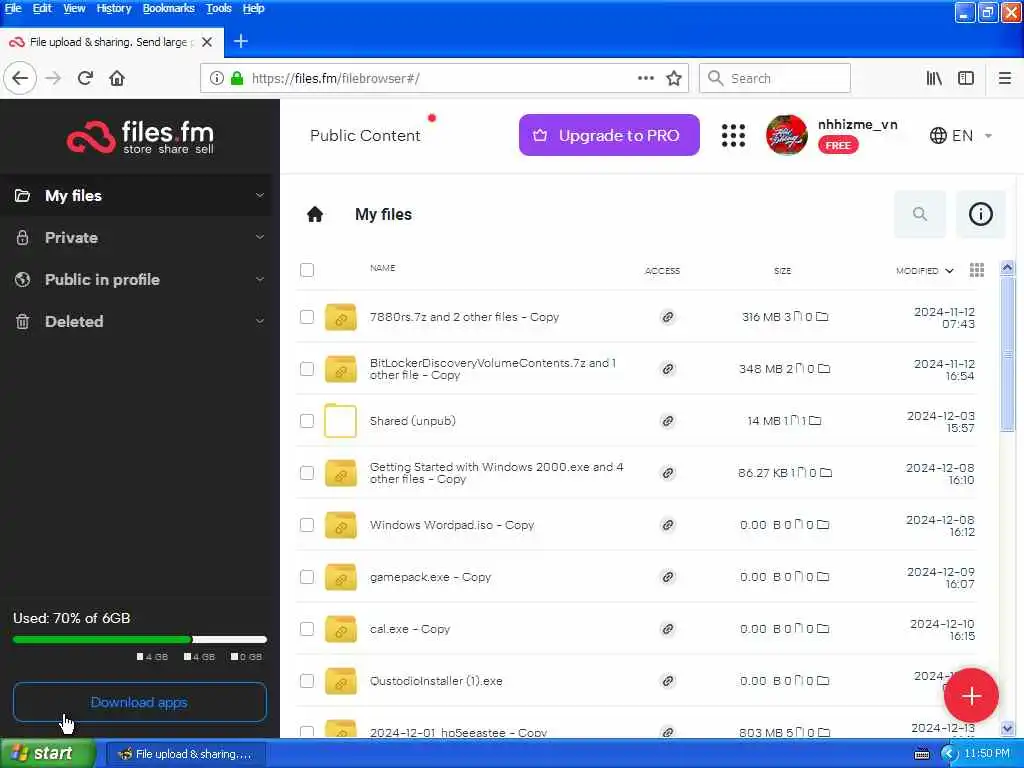Click access link icon for gamepack.exe - Copy
The width and height of the screenshot is (1024, 768).
[667, 577]
